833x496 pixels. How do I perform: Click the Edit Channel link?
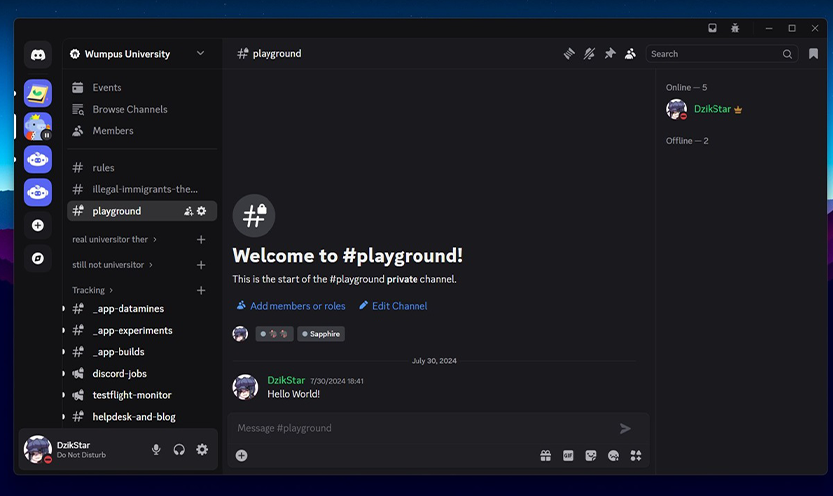(x=393, y=306)
